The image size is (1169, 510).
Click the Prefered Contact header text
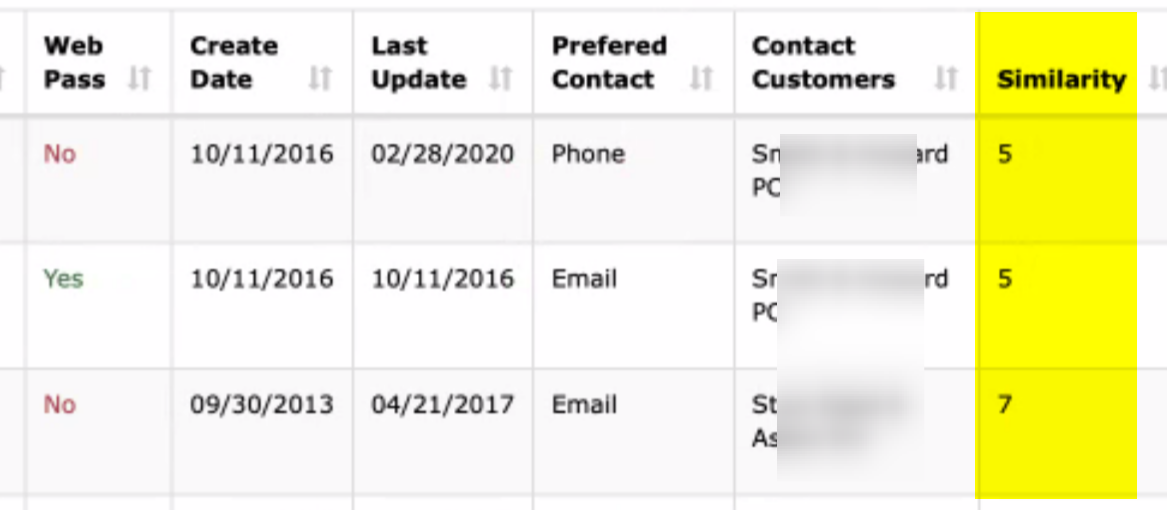pyautogui.click(x=610, y=63)
